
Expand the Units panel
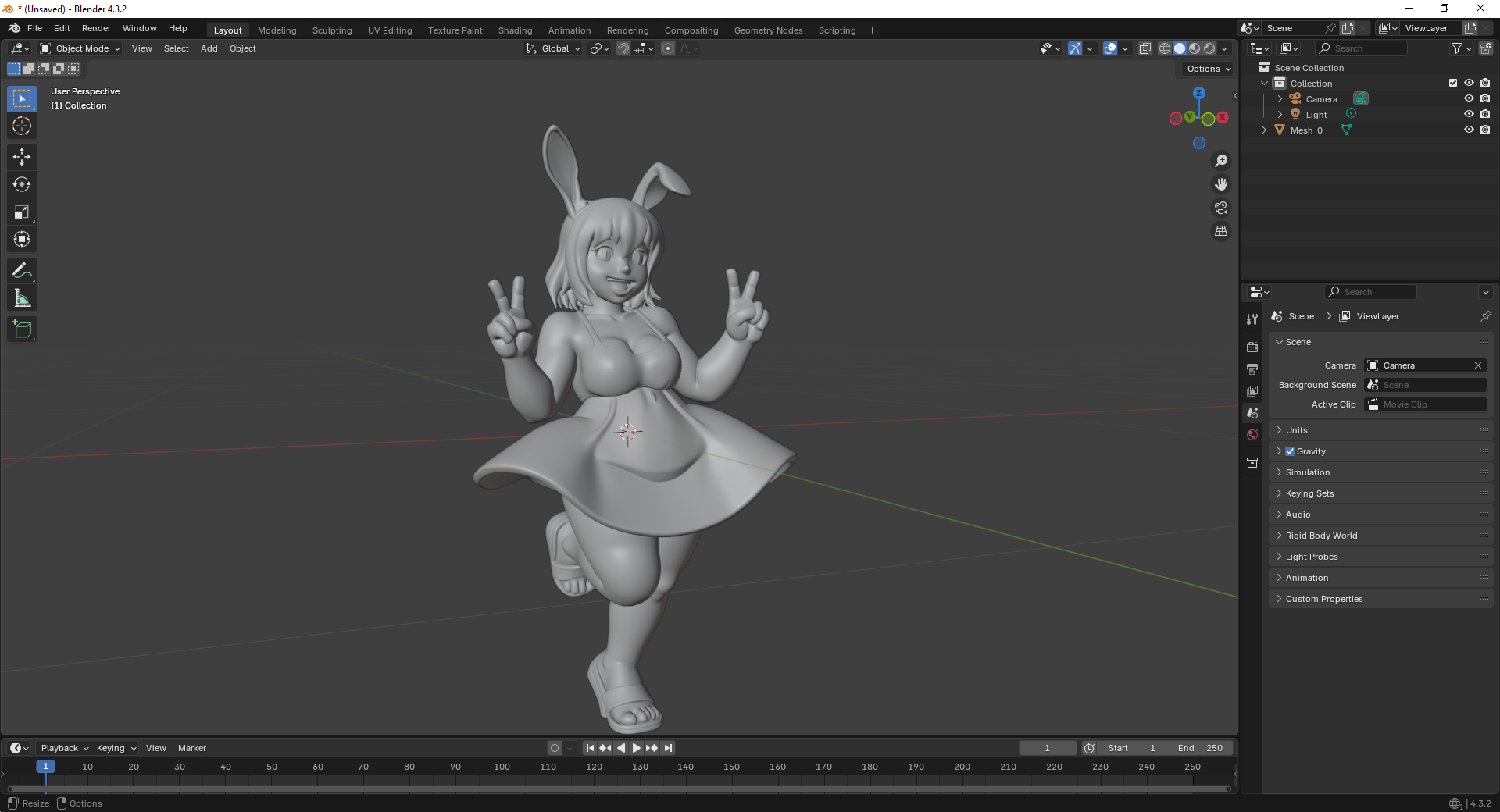pos(1297,430)
